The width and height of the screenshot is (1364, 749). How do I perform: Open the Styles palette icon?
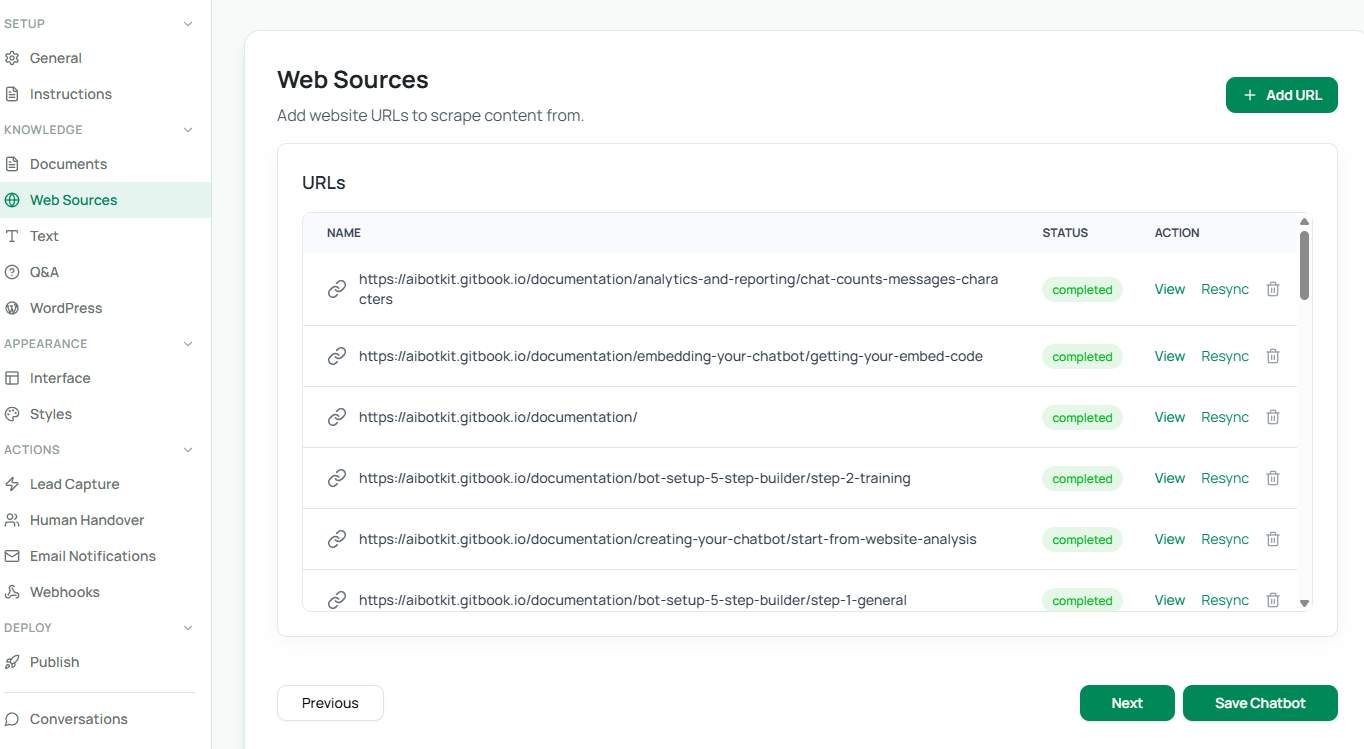pos(12,414)
